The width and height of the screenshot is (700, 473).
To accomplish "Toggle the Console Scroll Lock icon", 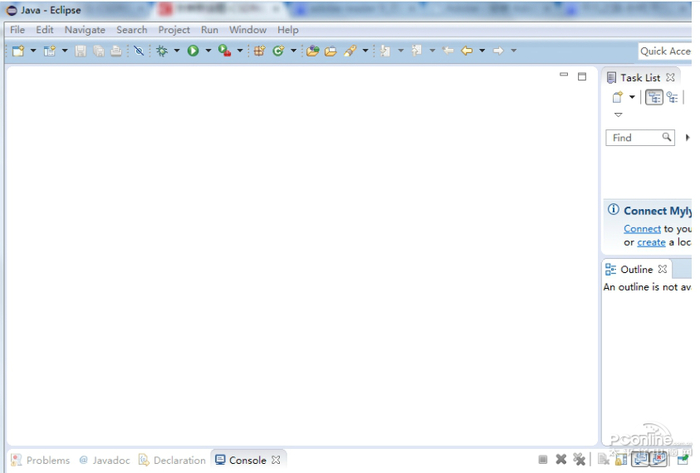I will pyautogui.click(x=621, y=459).
